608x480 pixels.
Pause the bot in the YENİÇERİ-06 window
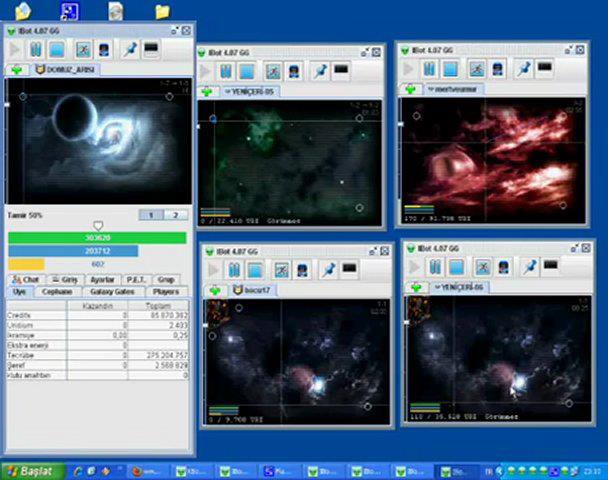pyautogui.click(x=435, y=267)
